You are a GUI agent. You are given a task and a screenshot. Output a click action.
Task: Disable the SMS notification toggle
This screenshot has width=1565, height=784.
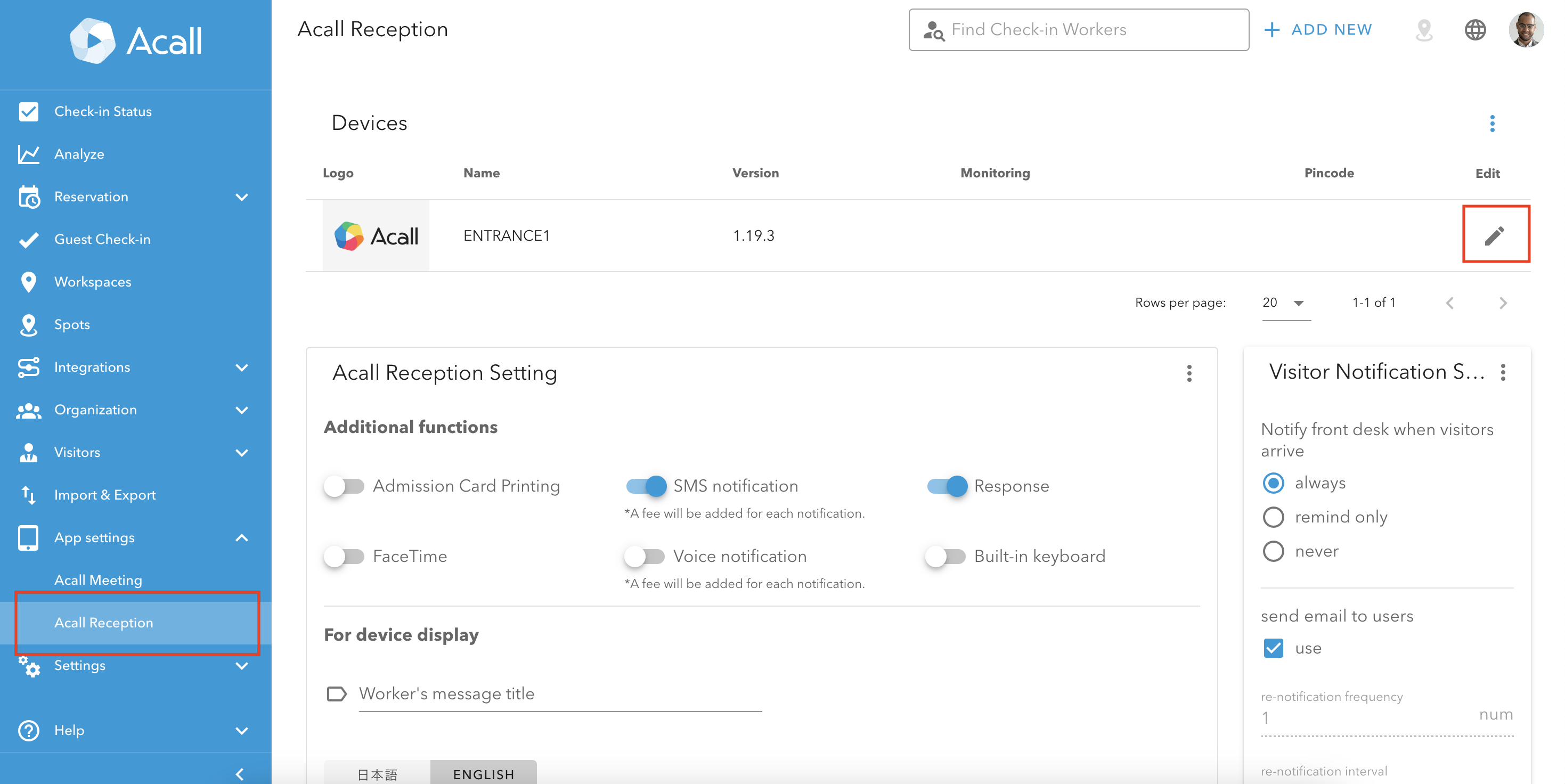646,486
